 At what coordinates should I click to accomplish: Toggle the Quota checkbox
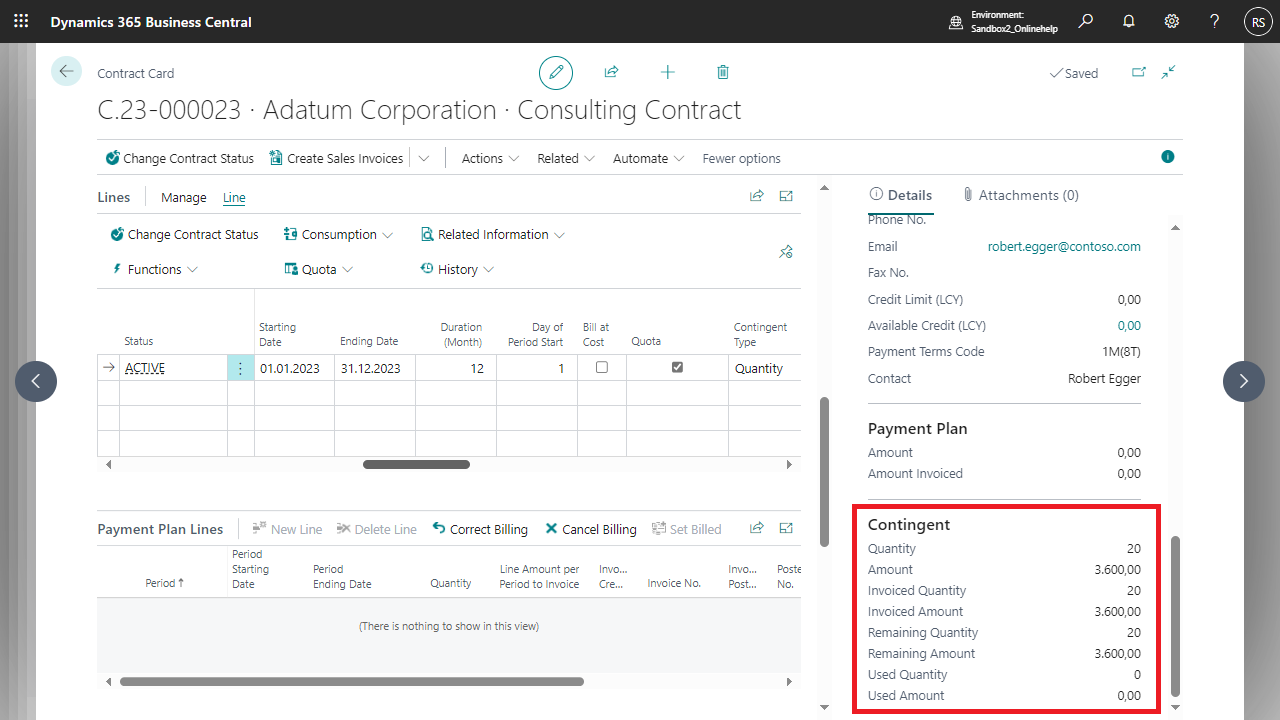click(677, 368)
